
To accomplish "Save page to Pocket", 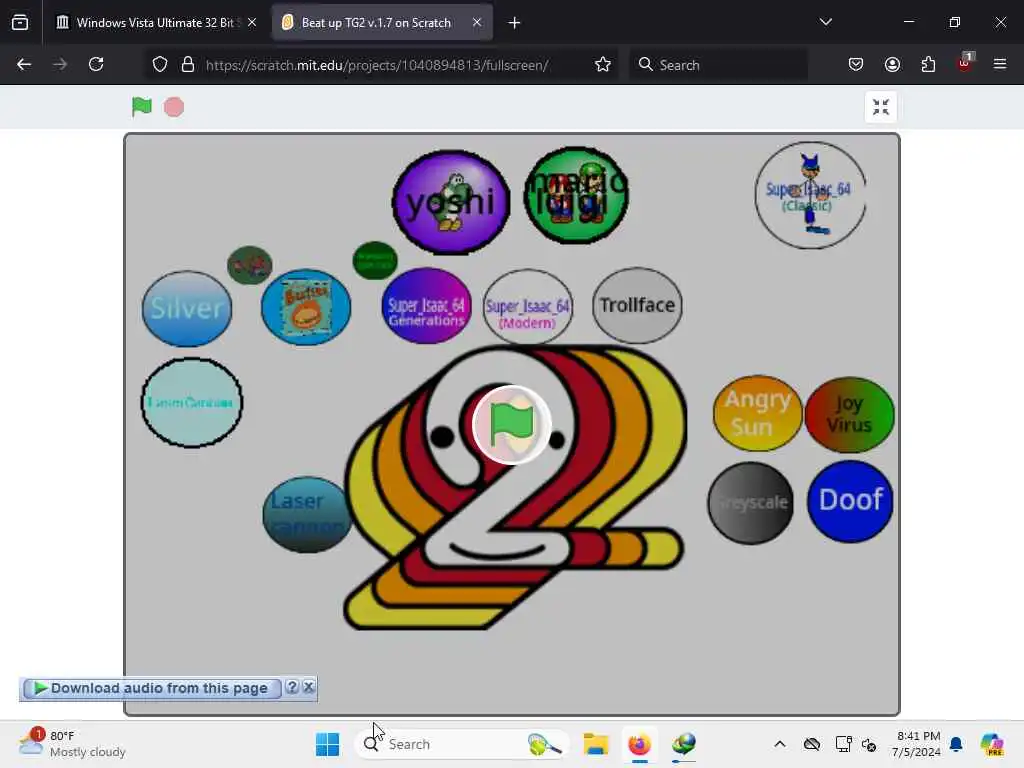I will point(856,65).
